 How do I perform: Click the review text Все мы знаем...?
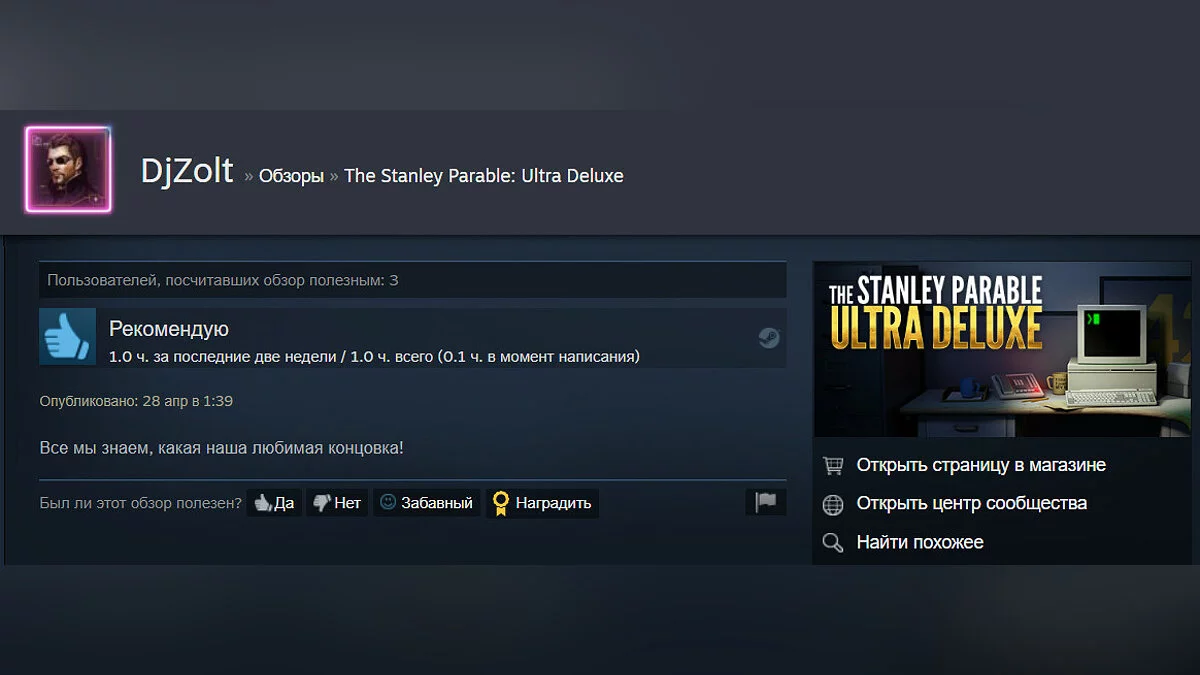[x=222, y=447]
